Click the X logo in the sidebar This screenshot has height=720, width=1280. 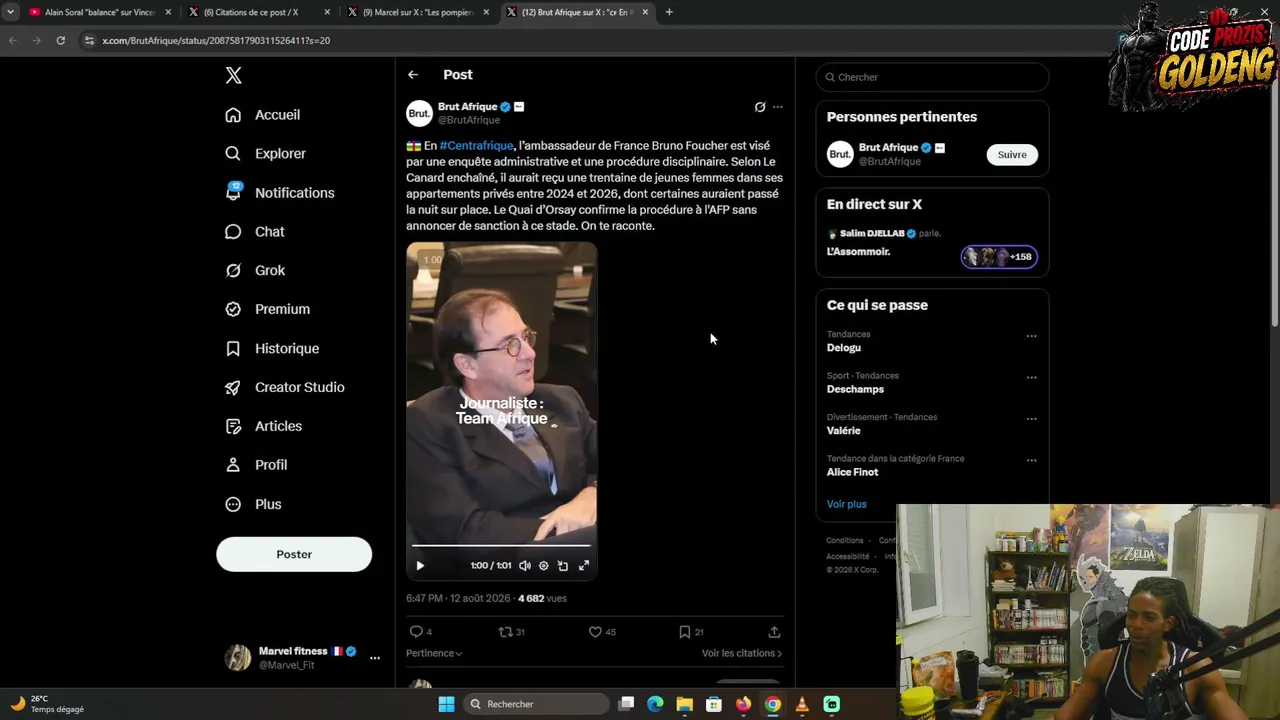pyautogui.click(x=233, y=75)
